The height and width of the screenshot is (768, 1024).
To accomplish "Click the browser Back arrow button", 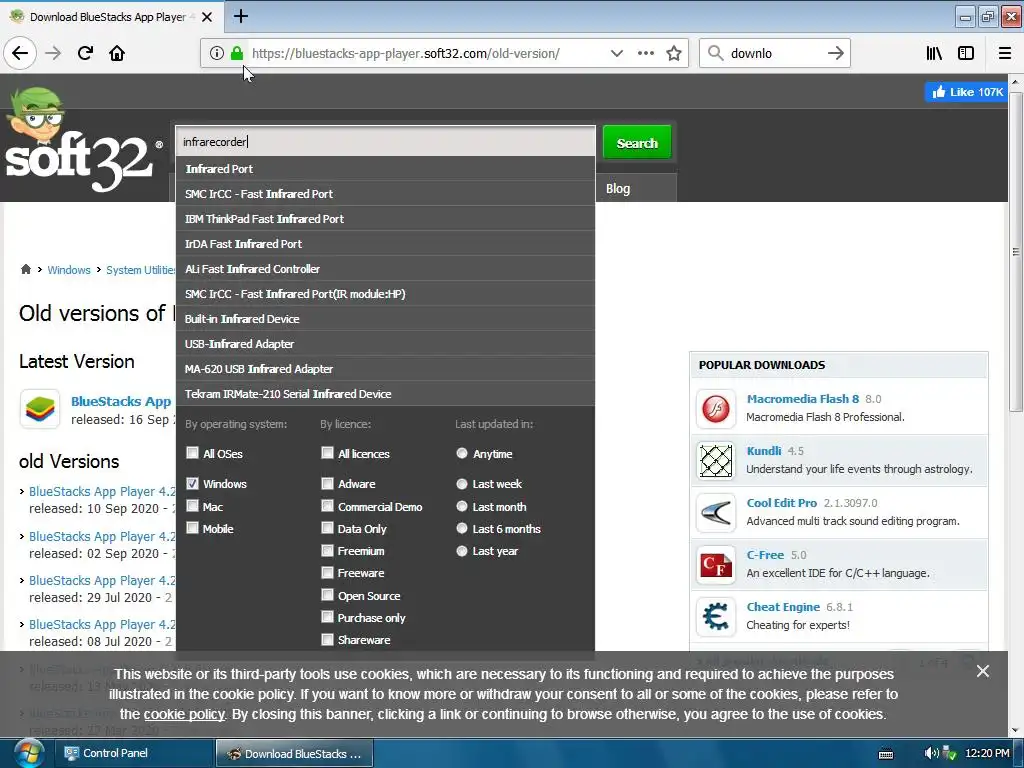I will tap(20, 53).
